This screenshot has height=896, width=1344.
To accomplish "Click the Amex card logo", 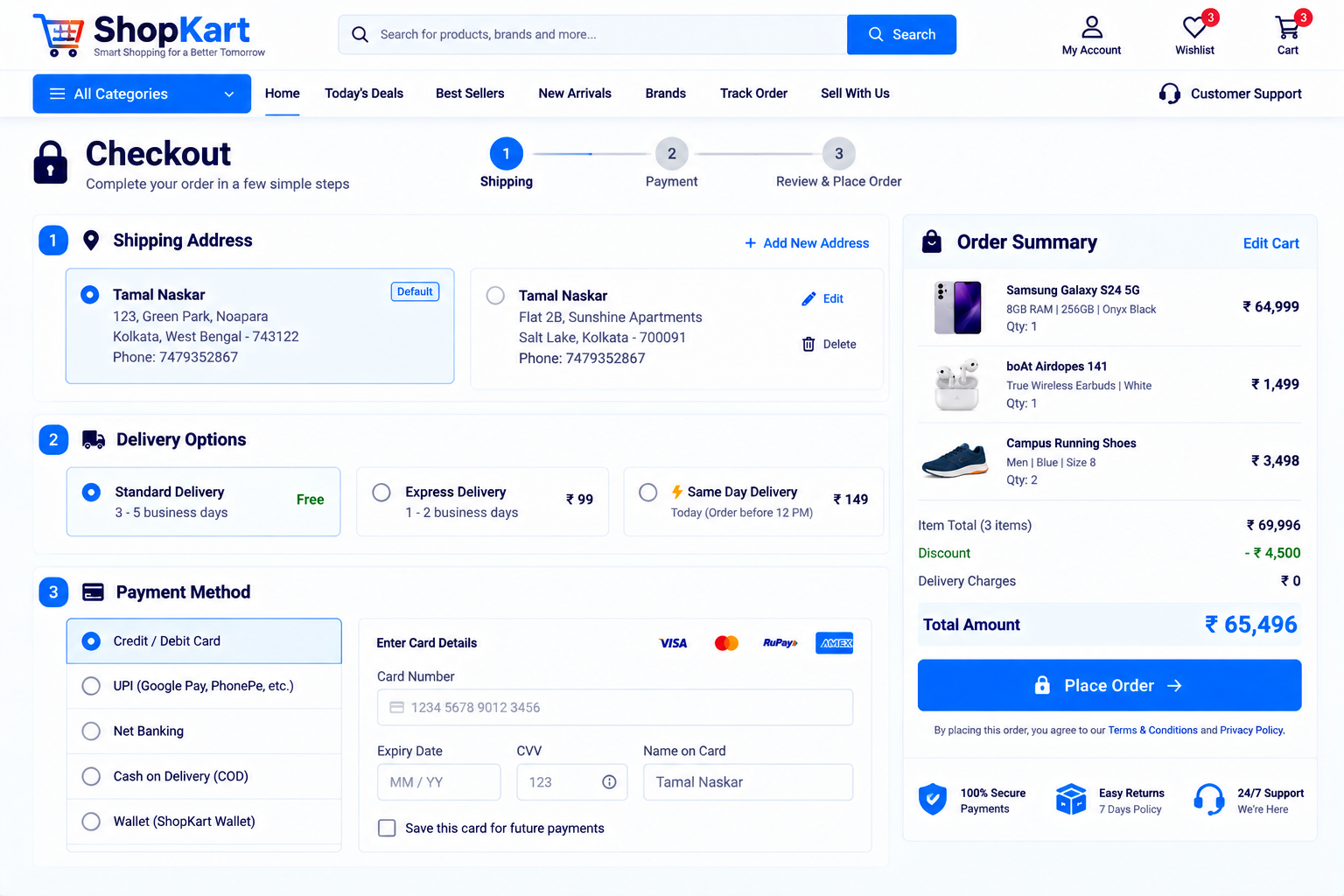I will tap(835, 643).
